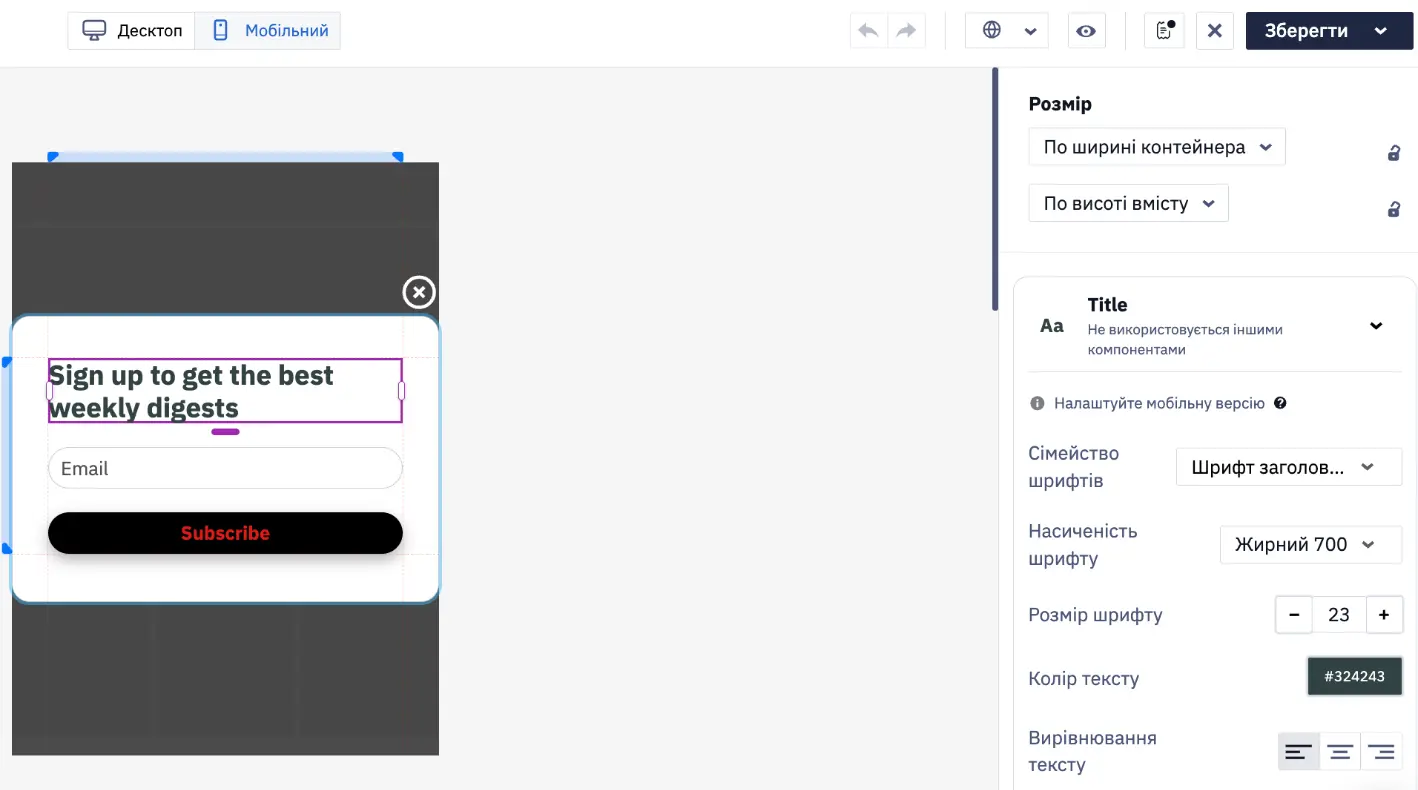The height and width of the screenshot is (790, 1418).
Task: Click the info icon beside Налаштуйте мобільну версію
Action: (1037, 404)
